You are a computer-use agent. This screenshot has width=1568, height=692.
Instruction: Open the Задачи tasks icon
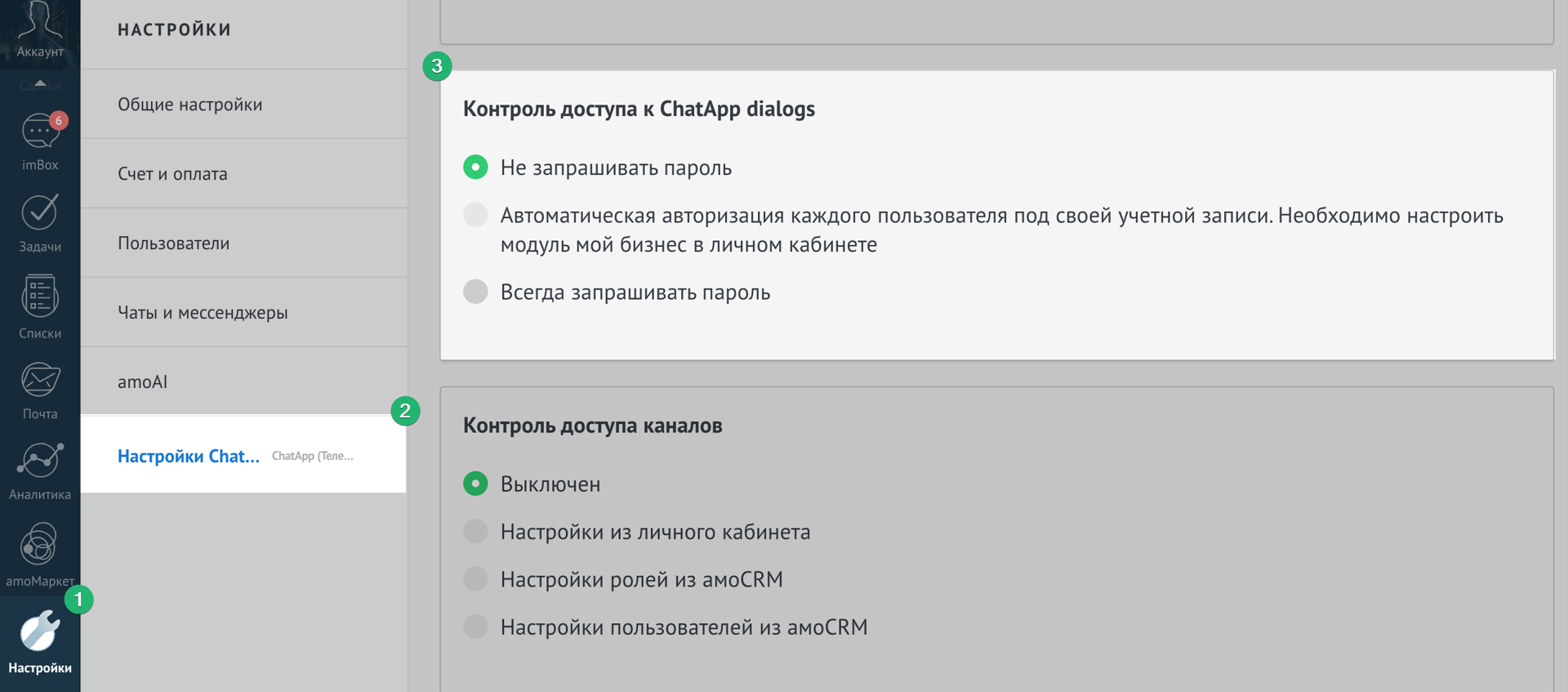click(39, 214)
